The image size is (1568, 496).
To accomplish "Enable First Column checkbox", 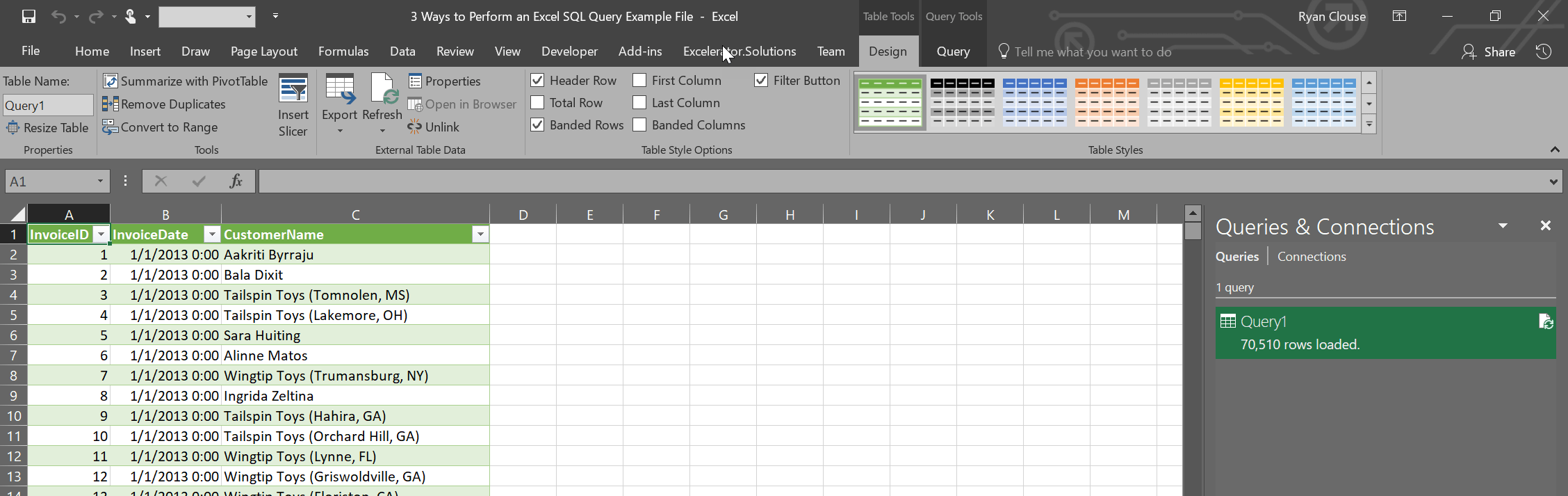I will point(639,80).
